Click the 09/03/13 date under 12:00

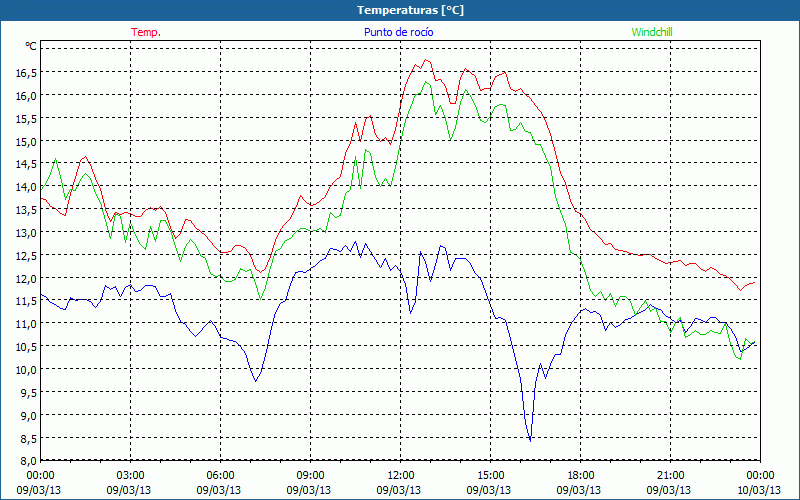coord(398,490)
